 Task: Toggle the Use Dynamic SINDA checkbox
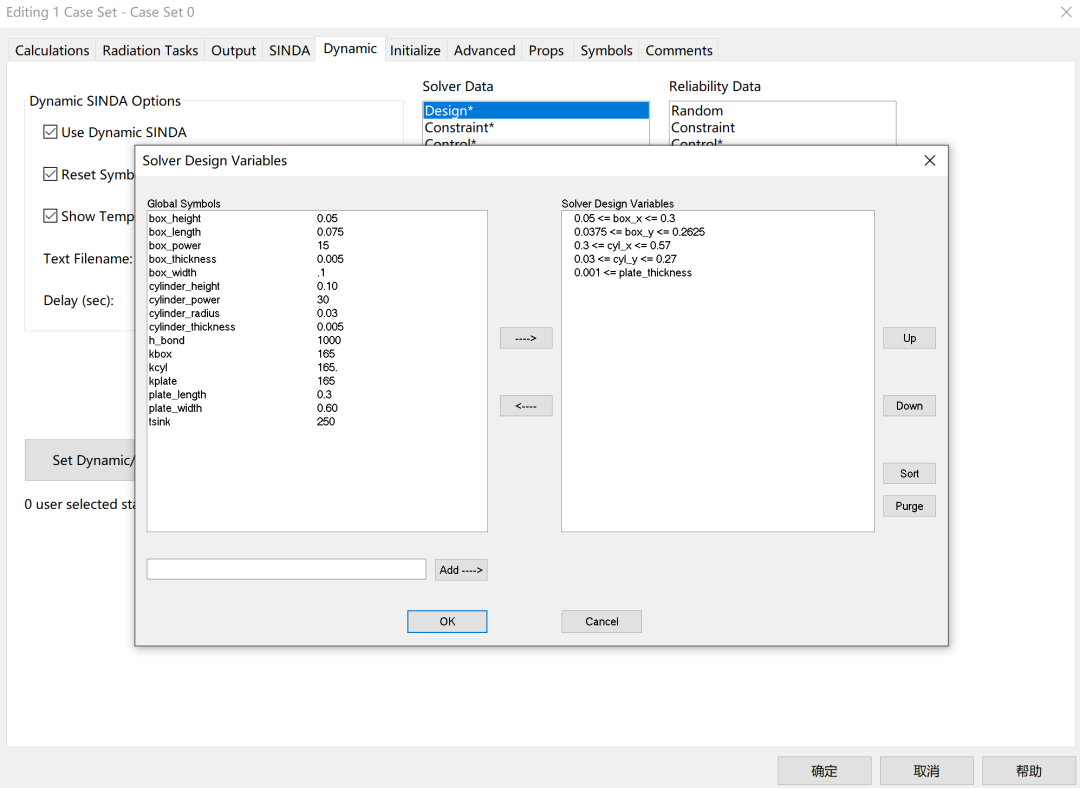(50, 132)
